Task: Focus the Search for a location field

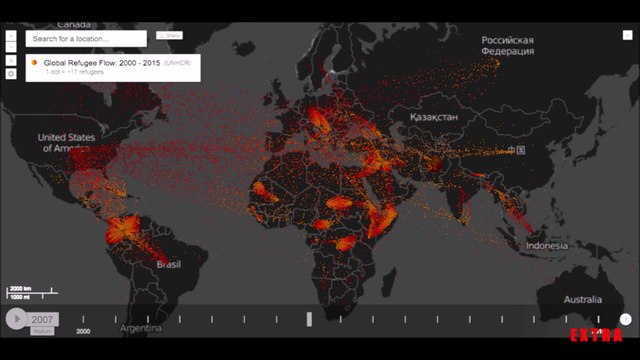Action: pyautogui.click(x=86, y=39)
